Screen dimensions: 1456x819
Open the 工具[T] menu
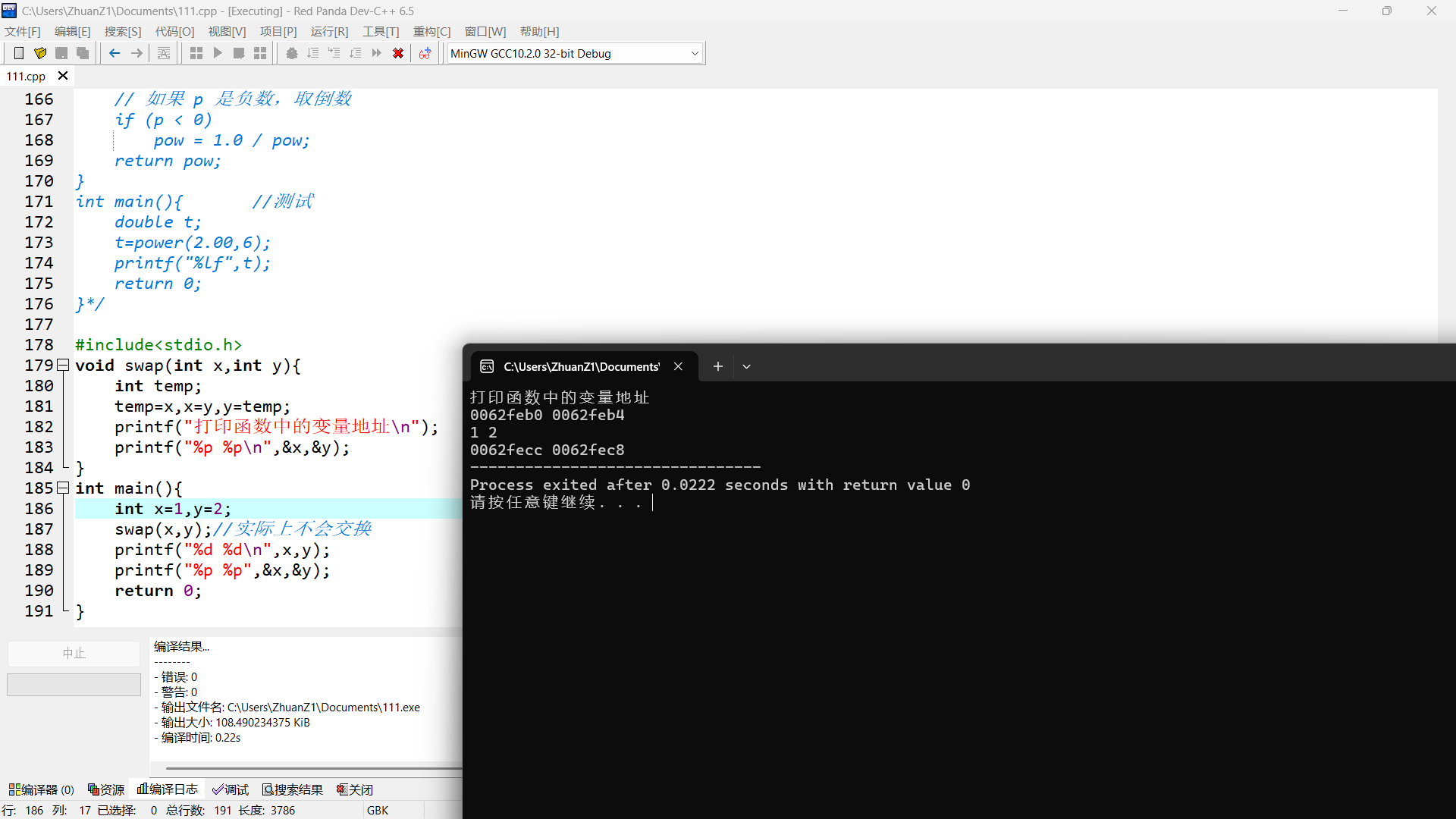click(x=380, y=31)
